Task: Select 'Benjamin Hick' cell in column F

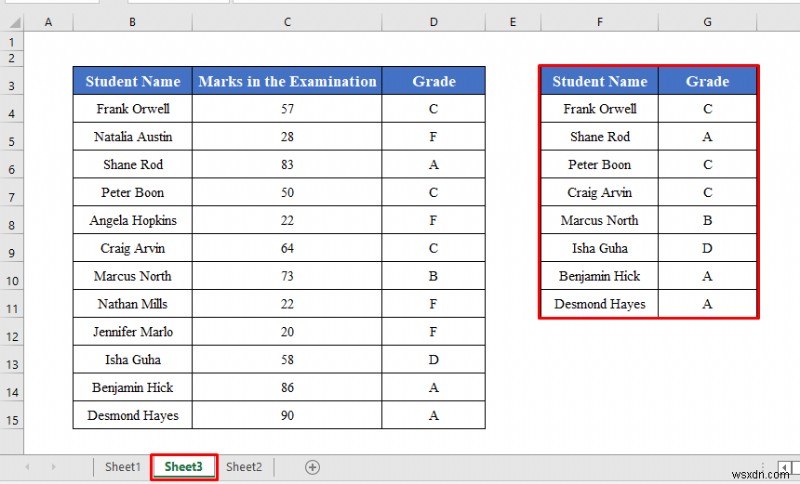Action: tap(599, 276)
